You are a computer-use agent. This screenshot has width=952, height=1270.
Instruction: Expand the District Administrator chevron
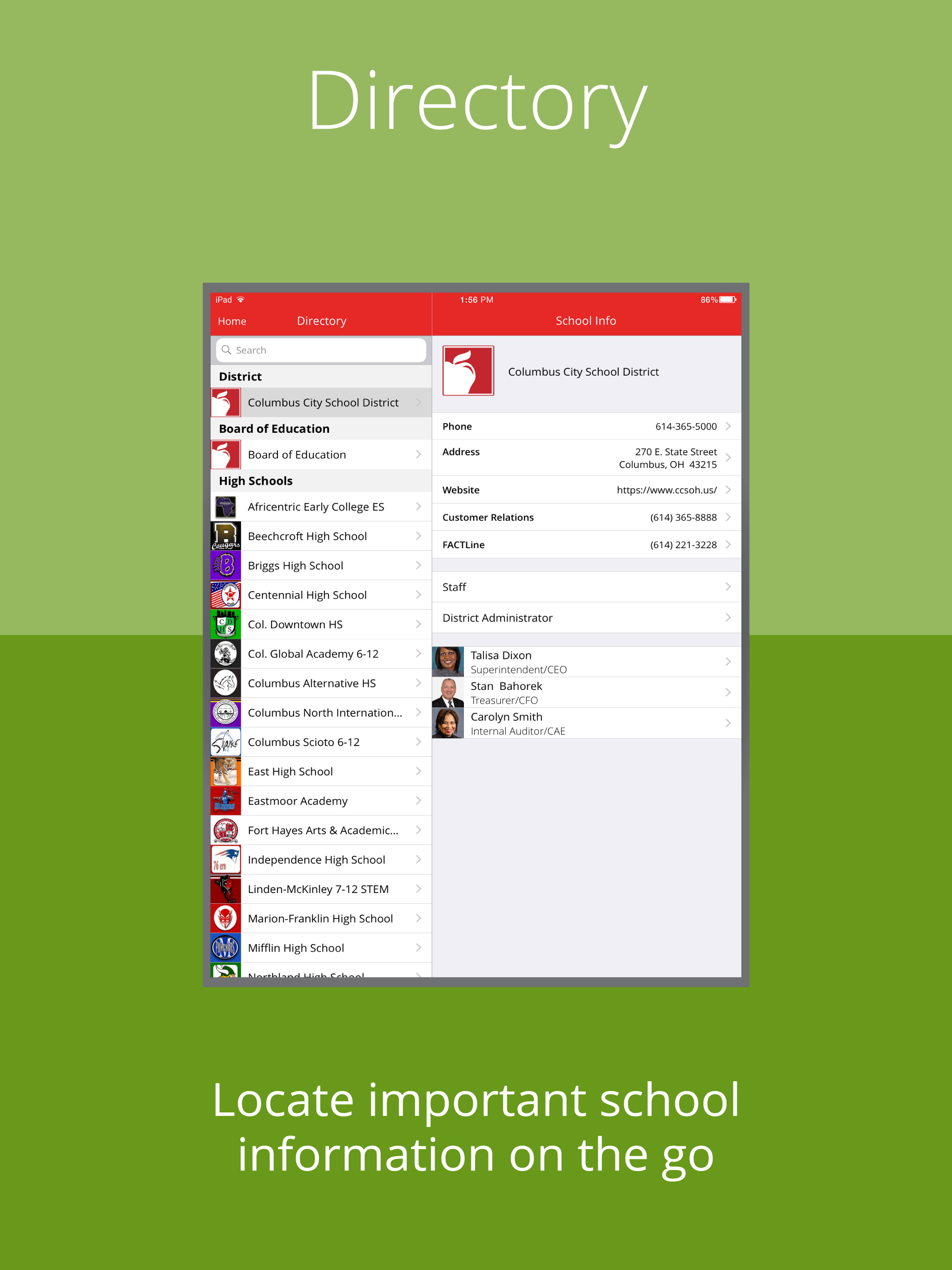tap(728, 618)
